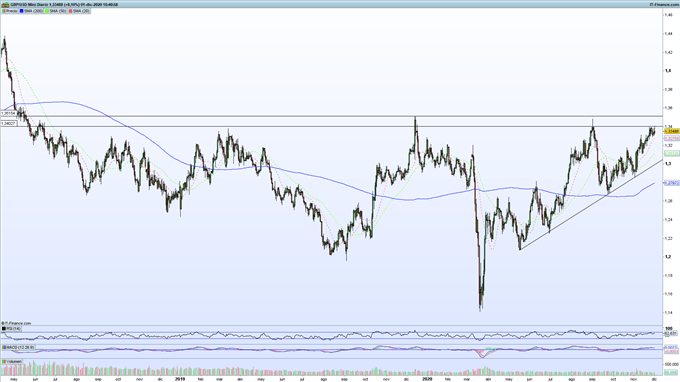Click the IT-Finance.com link at the top right

(663, 4)
